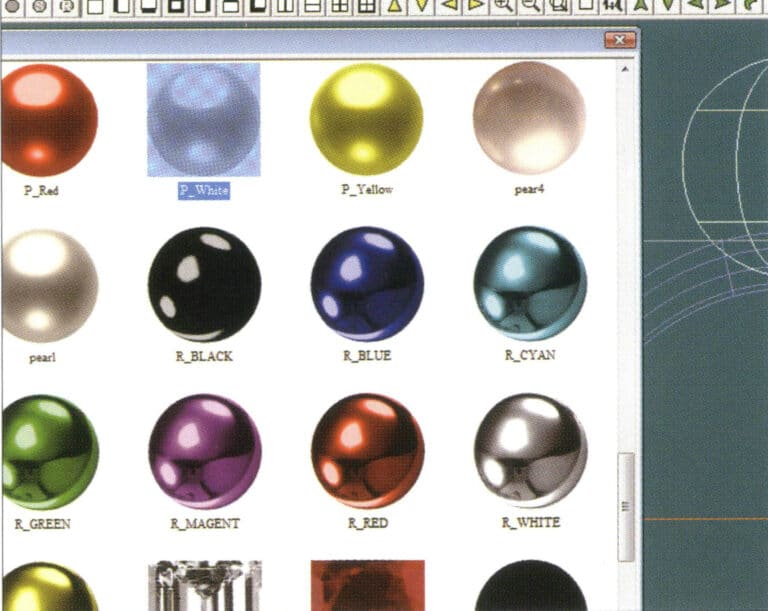Screen dimensions: 768x611
Task: Click the green curved arrow toolbar icon
Action: pos(752,5)
